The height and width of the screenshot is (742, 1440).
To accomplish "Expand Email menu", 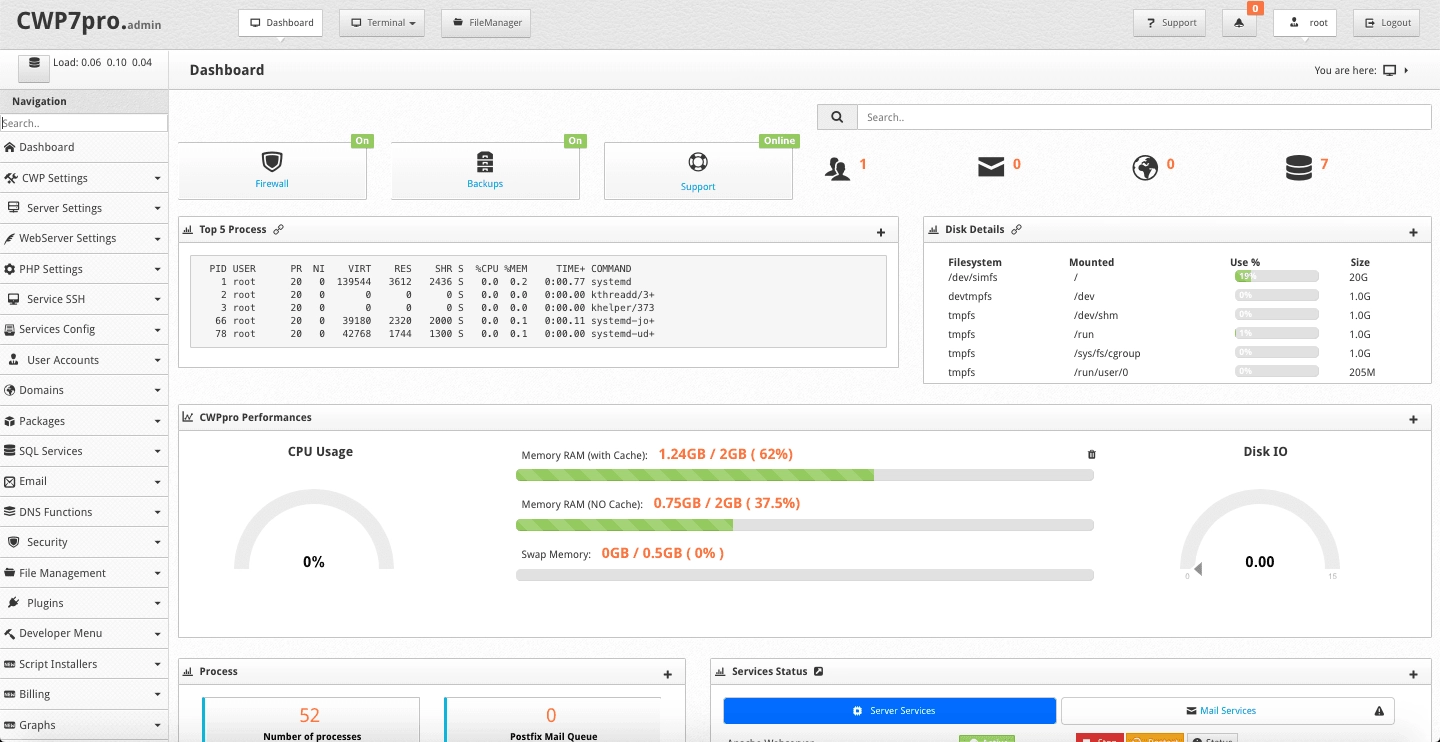I will coord(84,481).
